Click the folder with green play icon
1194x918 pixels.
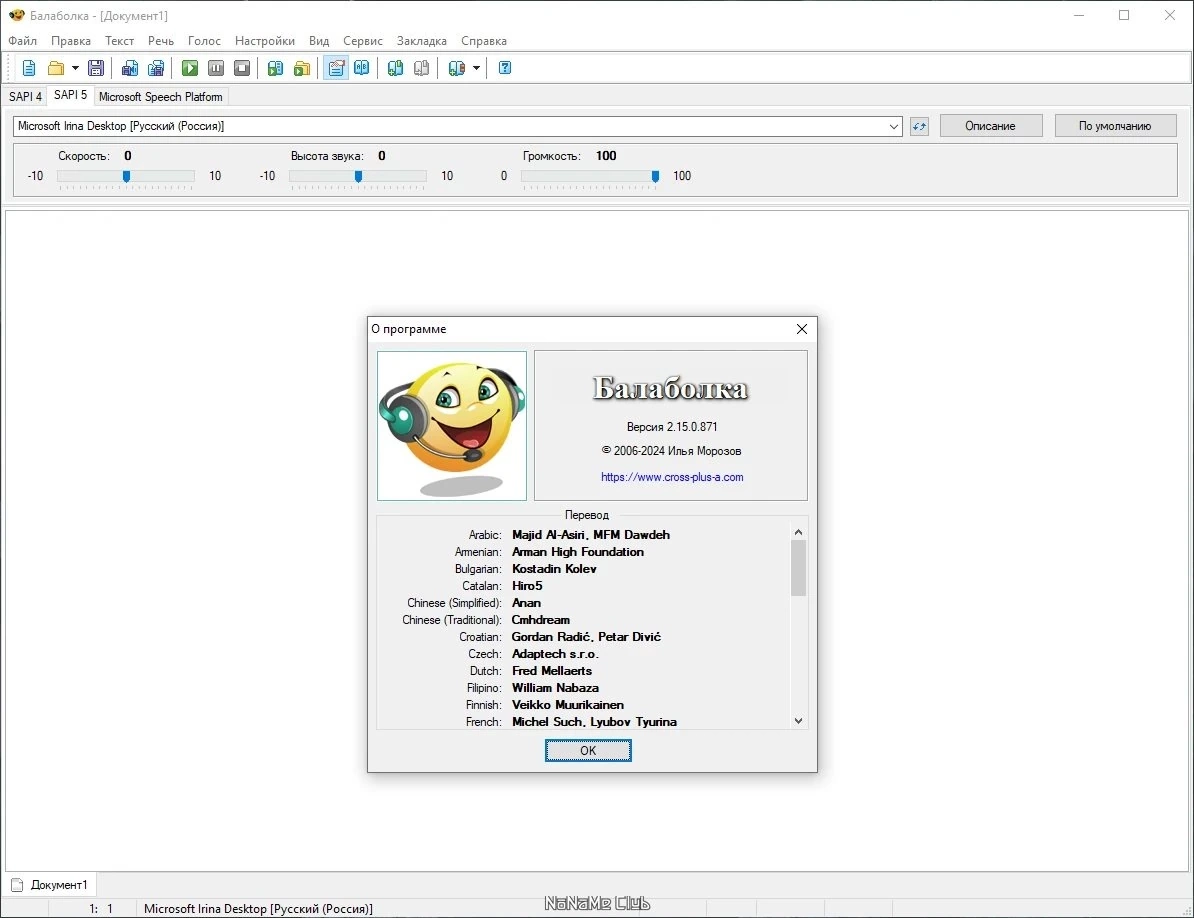[302, 69]
